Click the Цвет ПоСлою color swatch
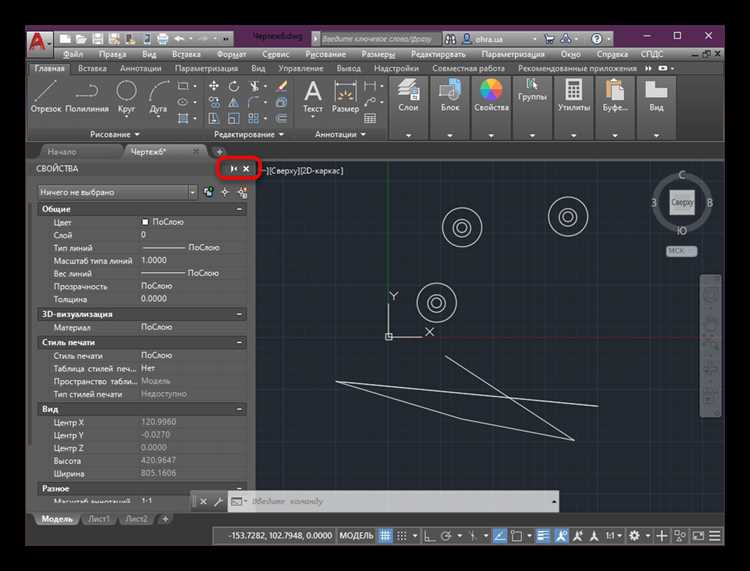 tap(145, 221)
